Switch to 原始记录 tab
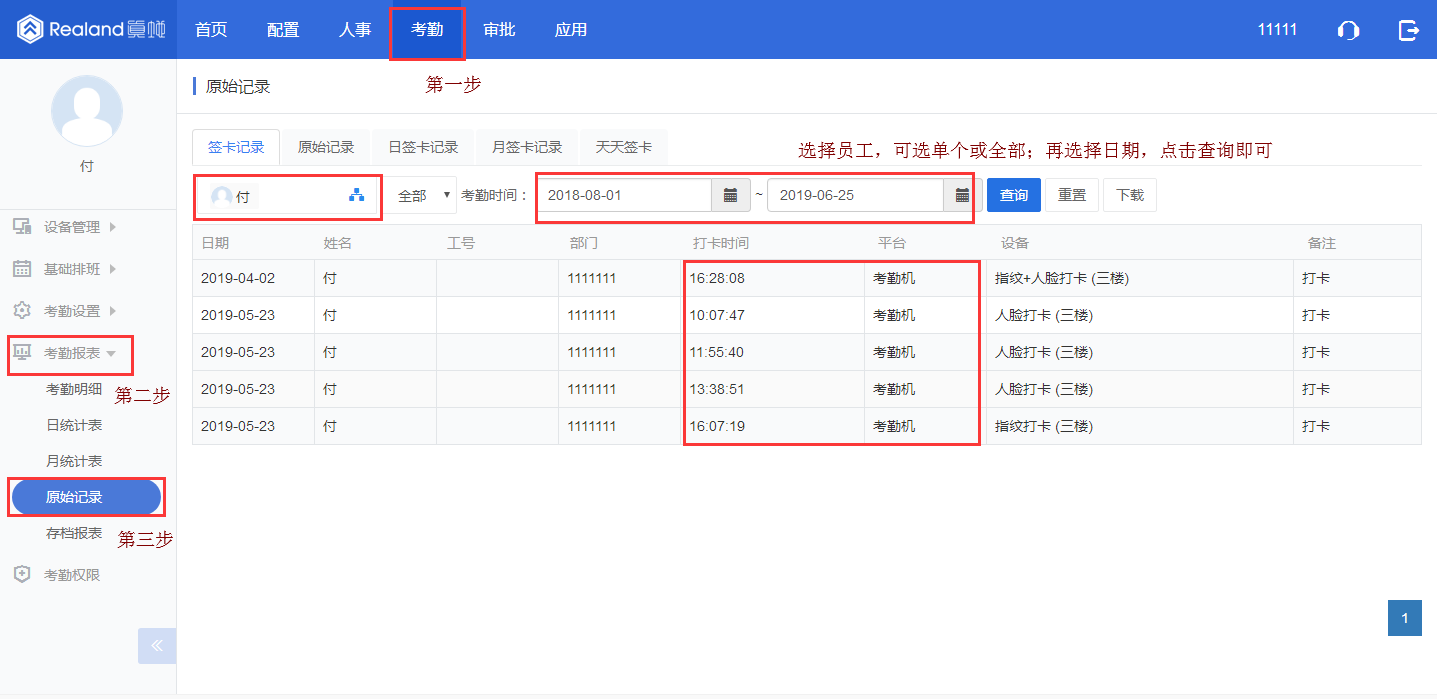This screenshot has width=1437, height=699. point(326,147)
